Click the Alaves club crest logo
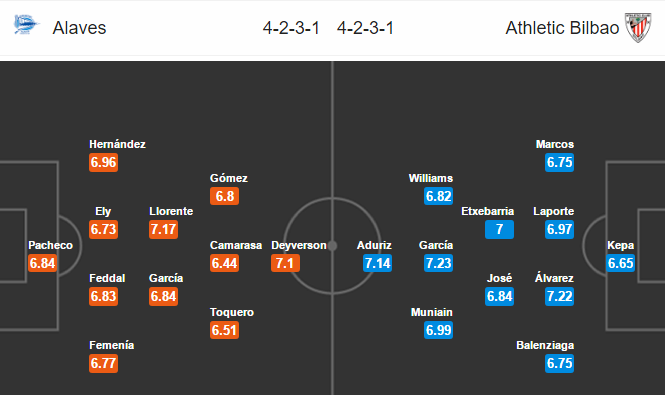 [x=25, y=25]
